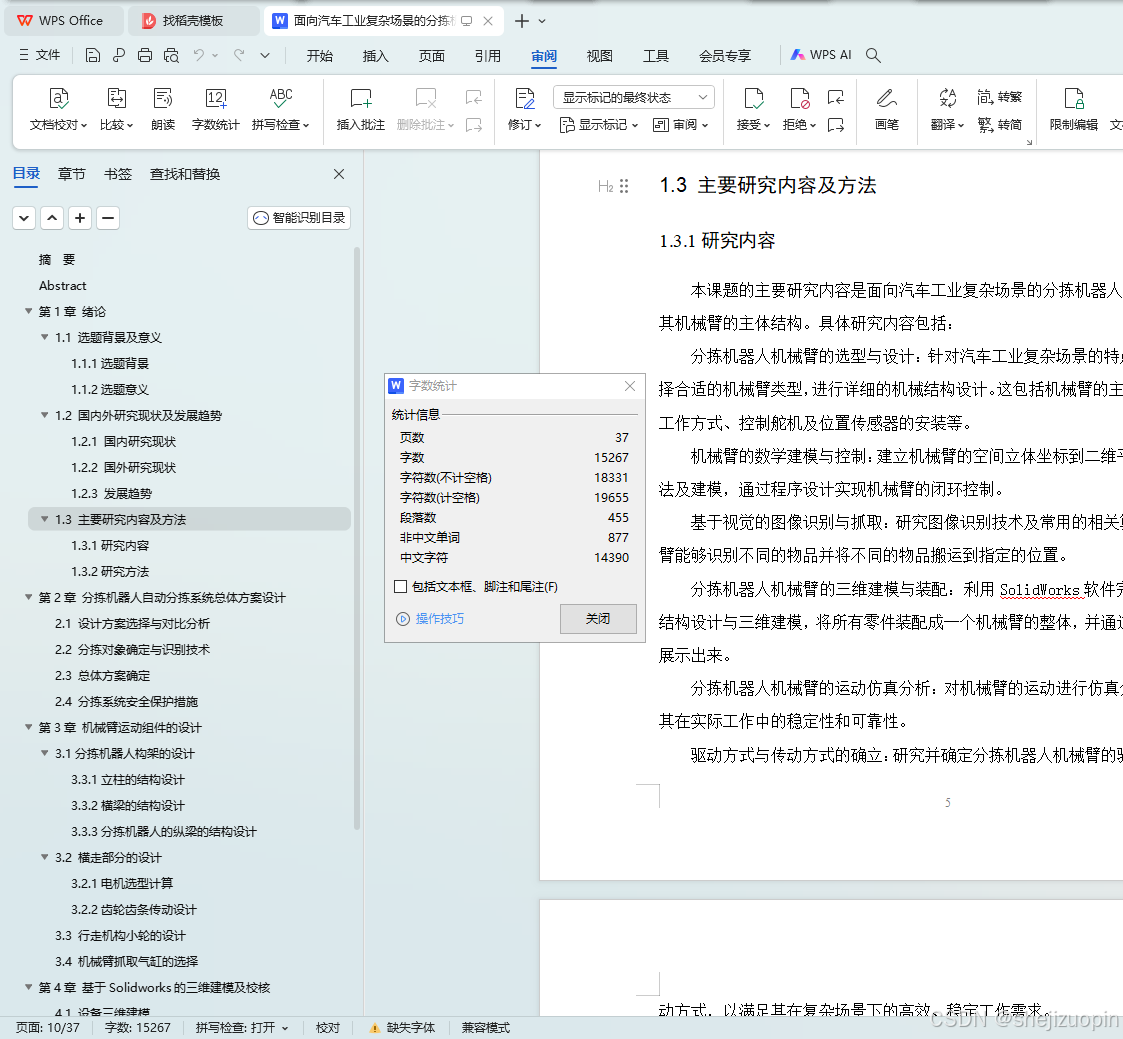Collapse the 3.2 横走部分的设计 node

(x=44, y=856)
